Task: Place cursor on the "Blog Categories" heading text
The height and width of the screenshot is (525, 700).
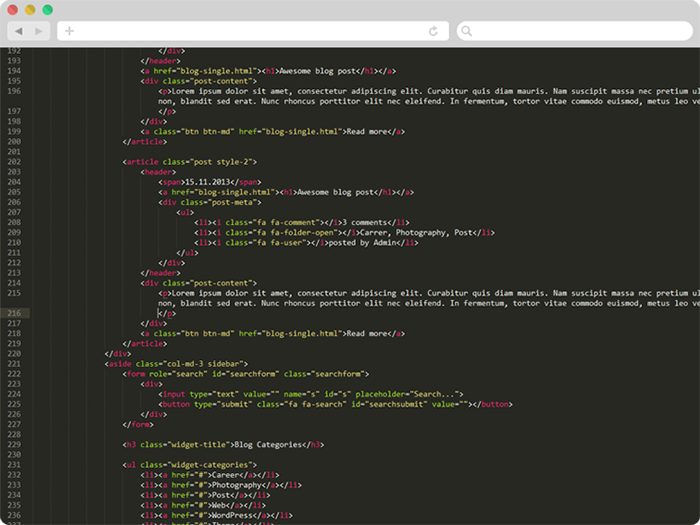Action: 269,444
